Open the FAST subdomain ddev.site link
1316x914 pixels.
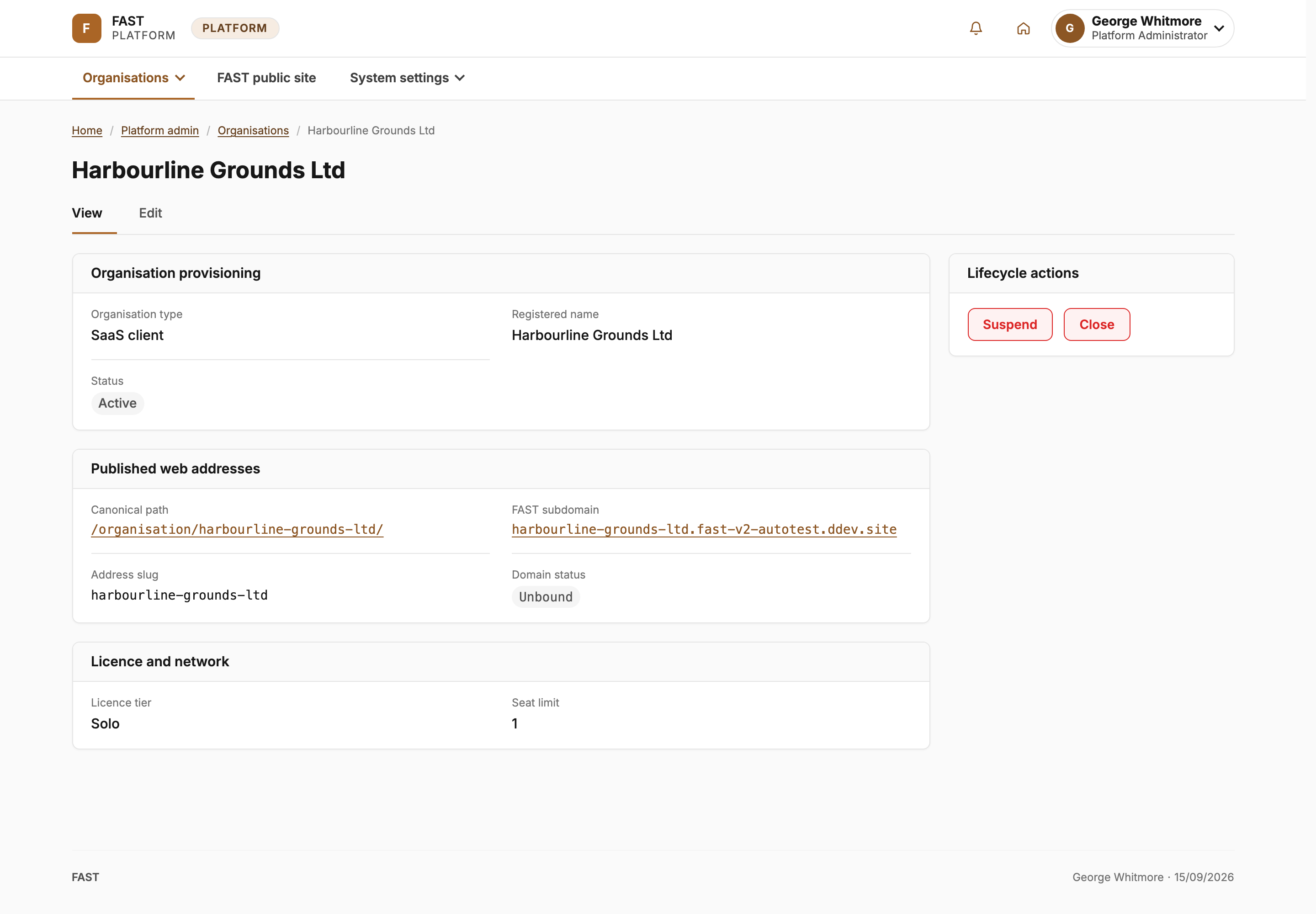point(705,529)
